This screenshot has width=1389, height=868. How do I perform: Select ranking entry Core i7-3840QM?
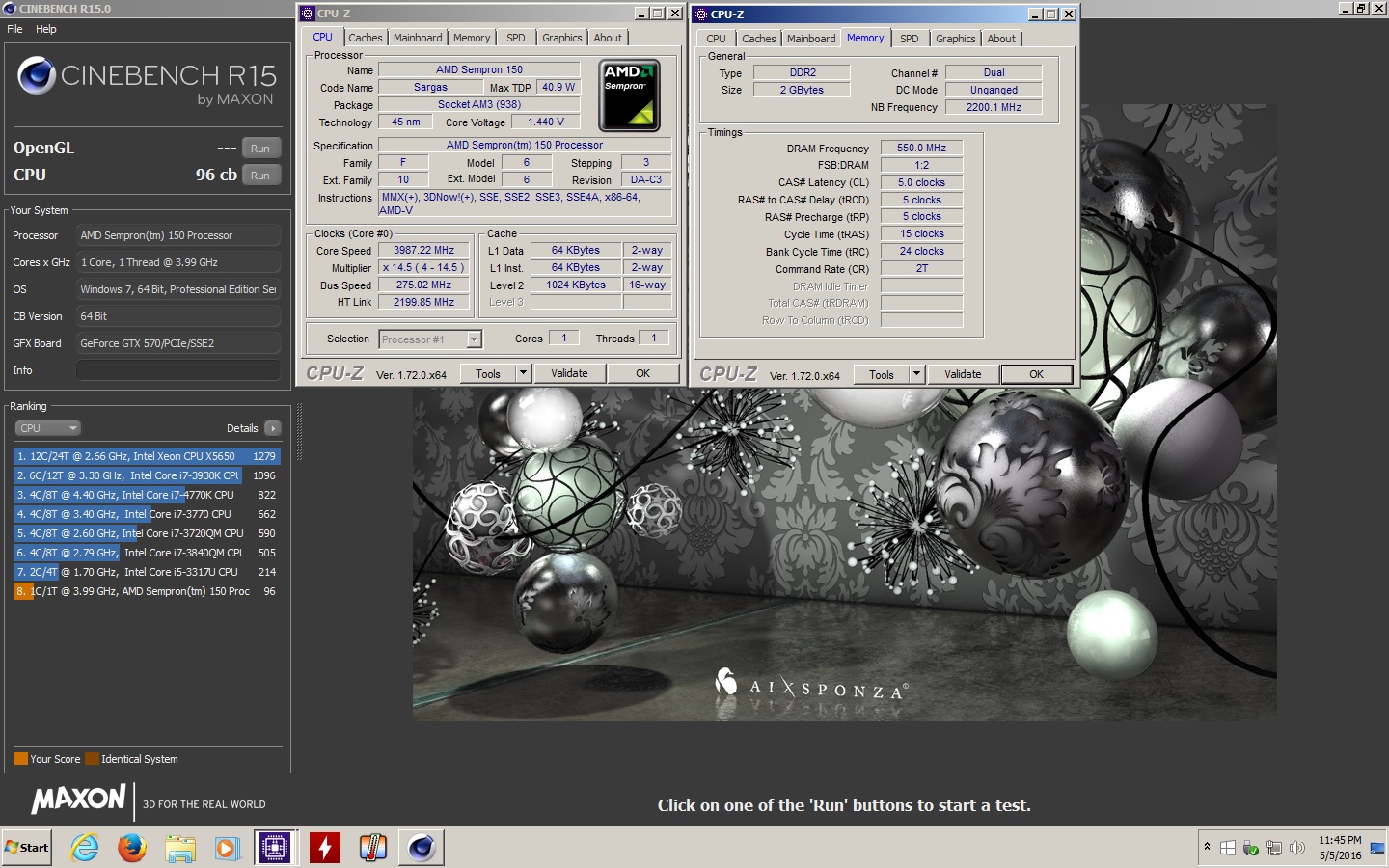coord(147,553)
